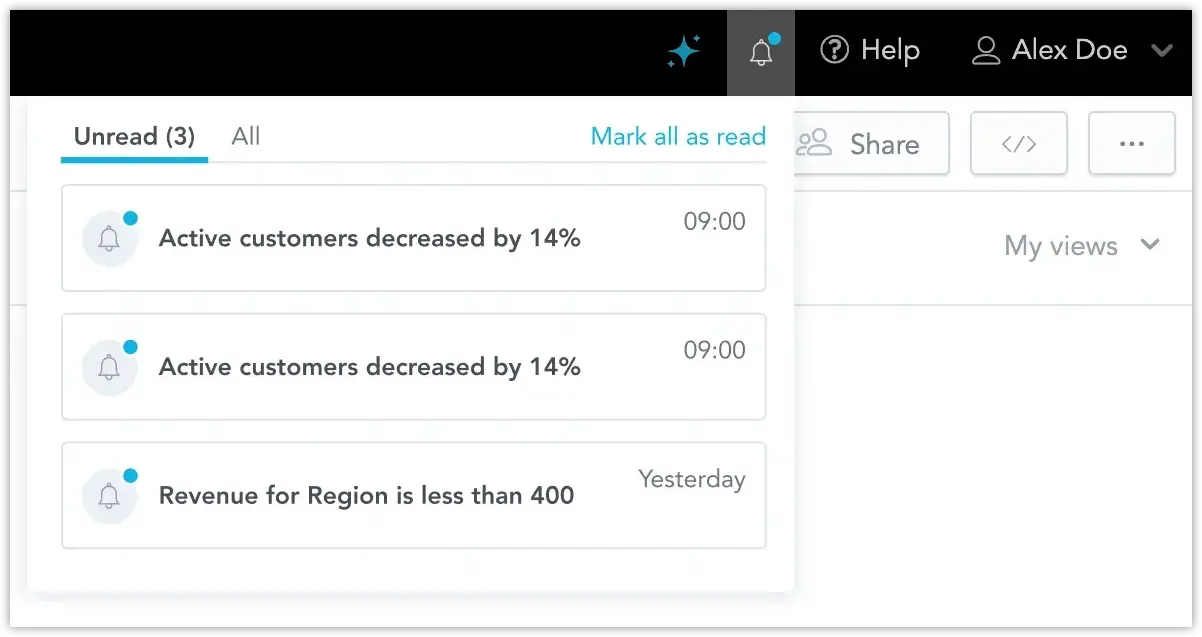Image resolution: width=1202 pixels, height=637 pixels.
Task: Expand the chevron next to Alex Doe
Action: (1161, 50)
